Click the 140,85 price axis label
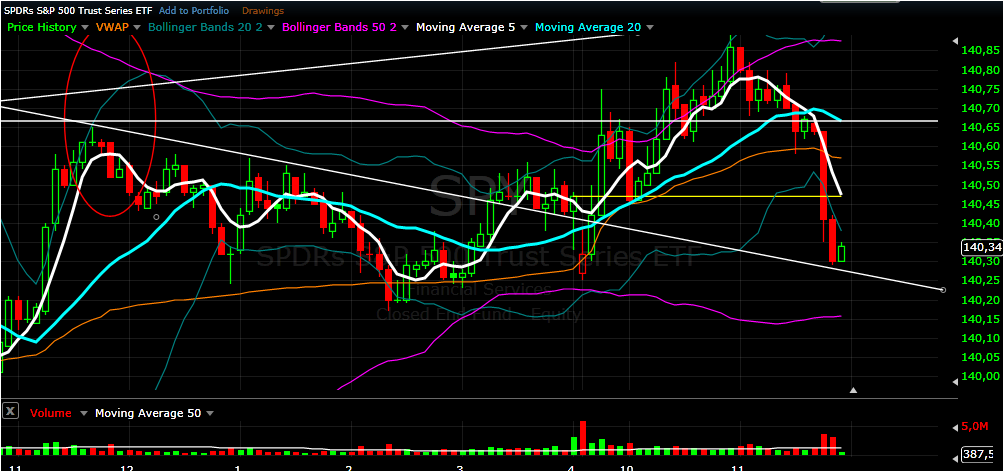This screenshot has height=472, width=1004. click(x=982, y=50)
